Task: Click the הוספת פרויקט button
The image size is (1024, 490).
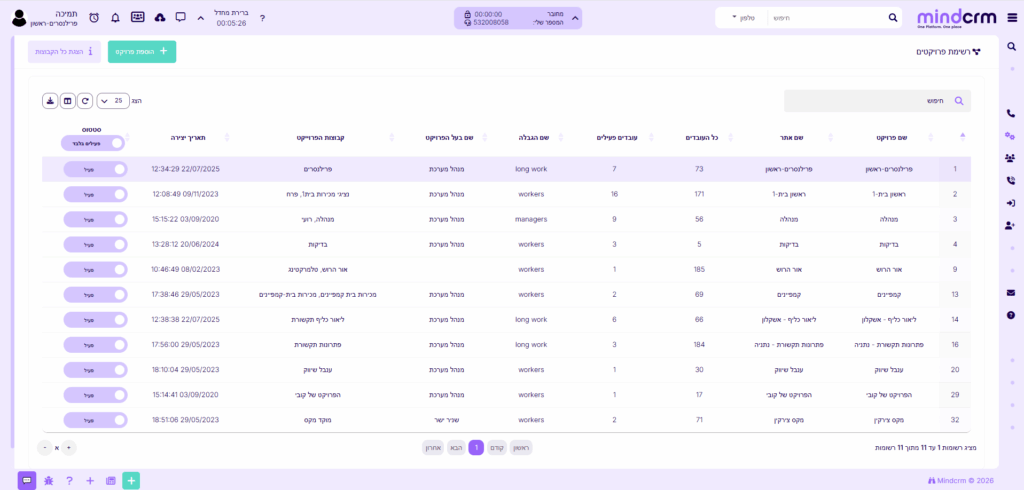Action: (x=142, y=52)
